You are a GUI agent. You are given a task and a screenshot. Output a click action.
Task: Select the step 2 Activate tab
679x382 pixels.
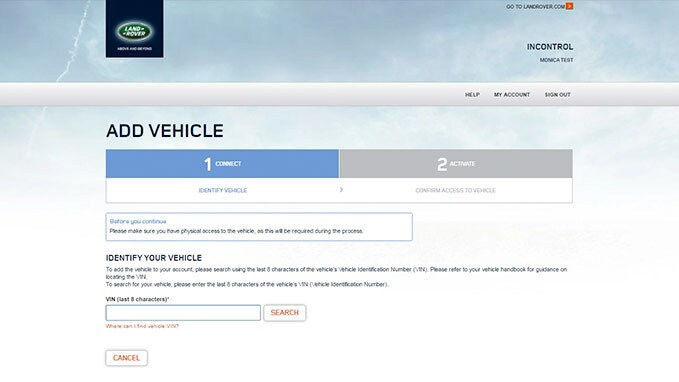[x=456, y=164]
